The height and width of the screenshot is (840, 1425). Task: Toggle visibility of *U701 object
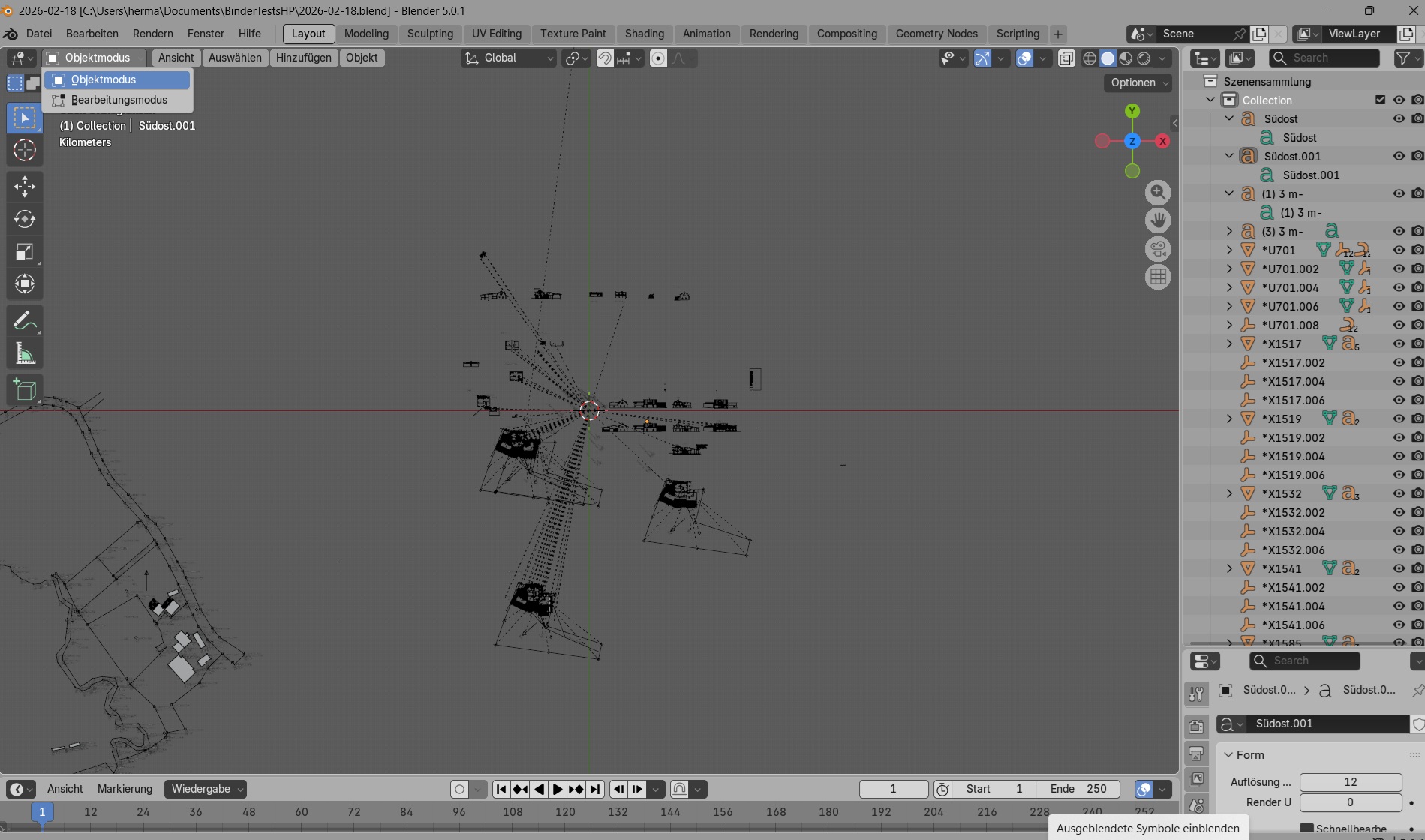pos(1399,250)
